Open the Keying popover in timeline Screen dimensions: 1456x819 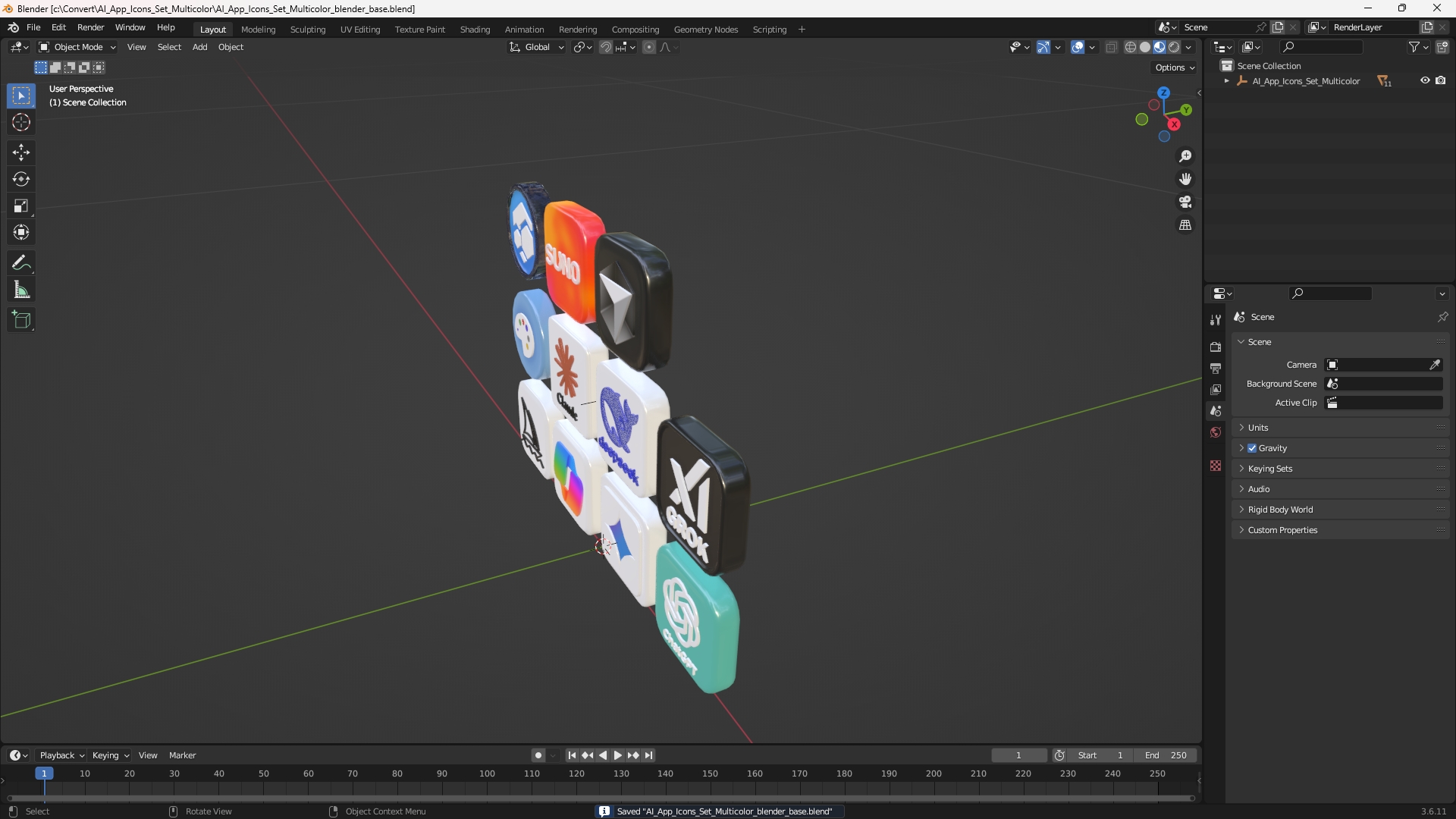click(110, 755)
